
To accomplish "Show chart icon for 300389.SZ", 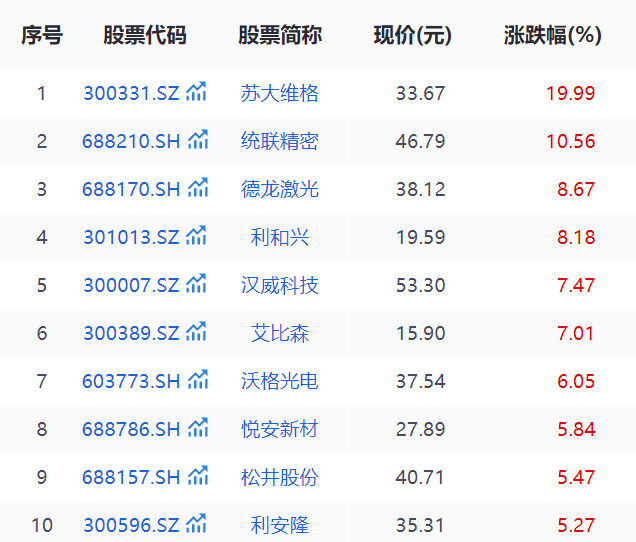I will pyautogui.click(x=197, y=333).
